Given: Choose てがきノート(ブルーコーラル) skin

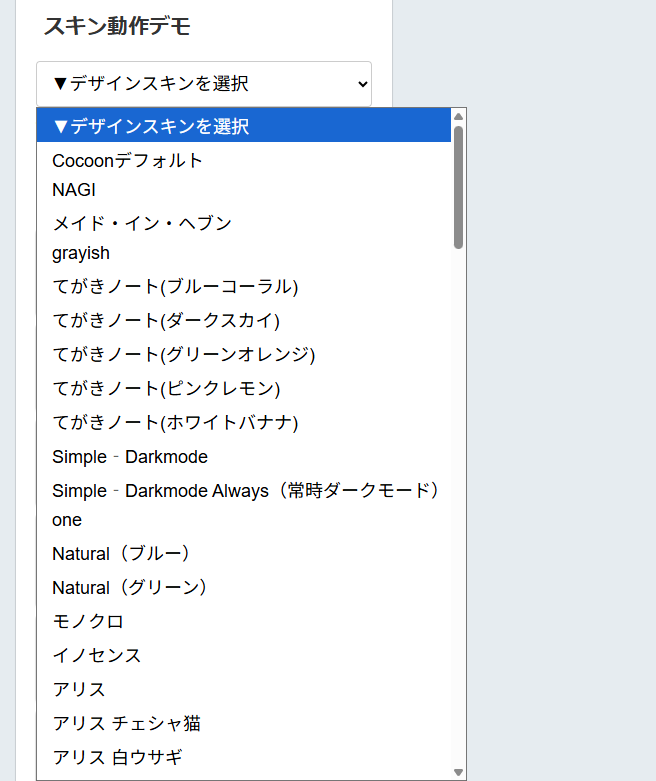Looking at the screenshot, I should [175, 287].
